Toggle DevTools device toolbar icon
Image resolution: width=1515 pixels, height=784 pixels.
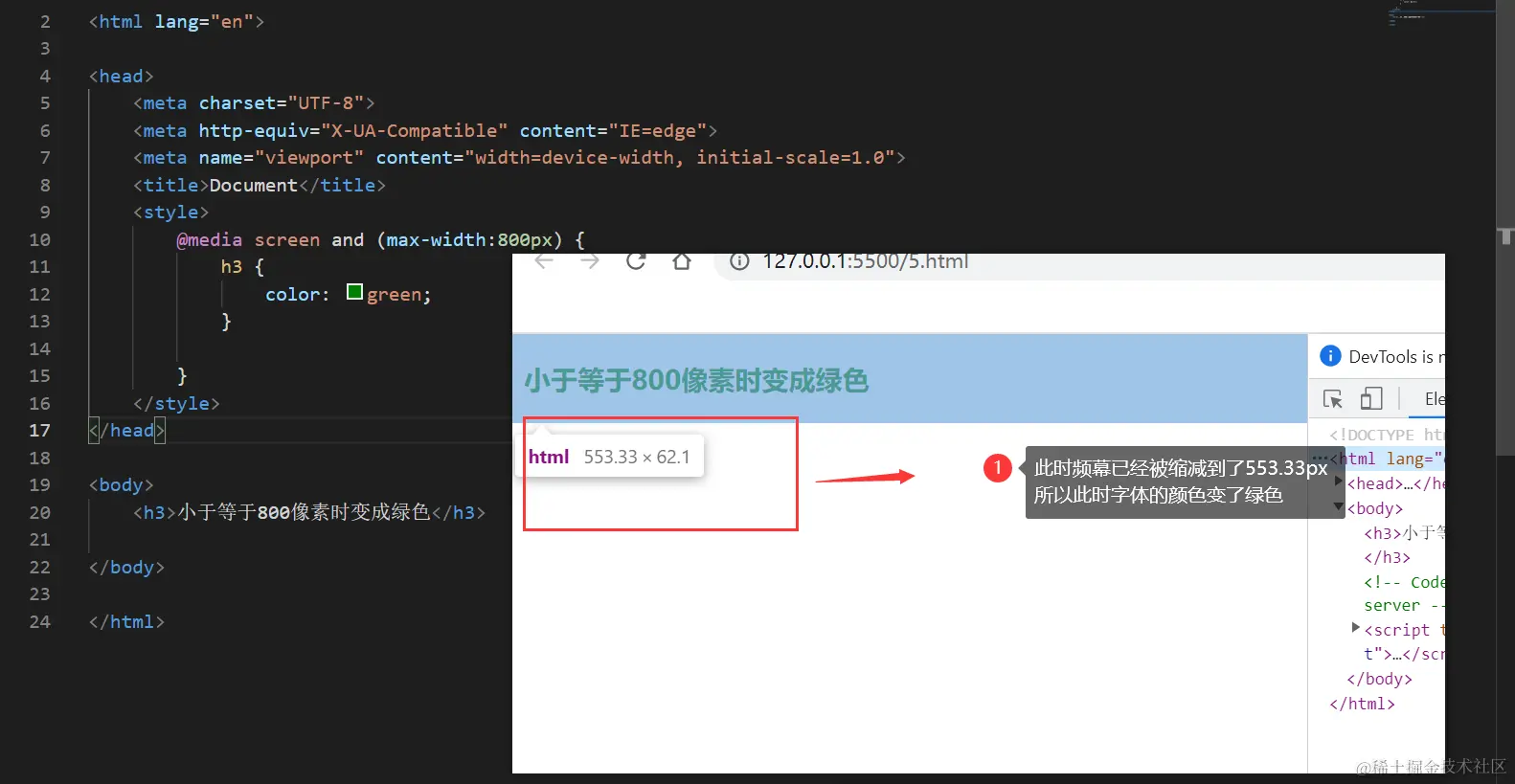[1371, 399]
